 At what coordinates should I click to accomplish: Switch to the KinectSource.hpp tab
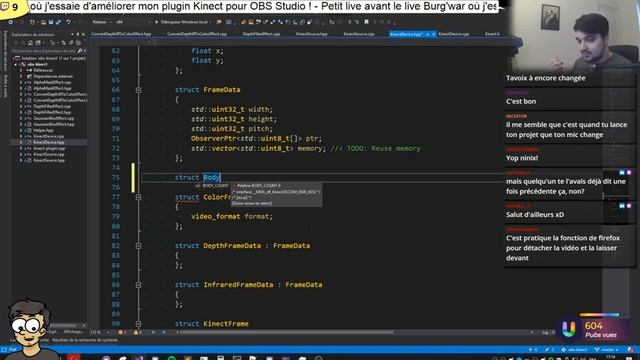pos(312,34)
